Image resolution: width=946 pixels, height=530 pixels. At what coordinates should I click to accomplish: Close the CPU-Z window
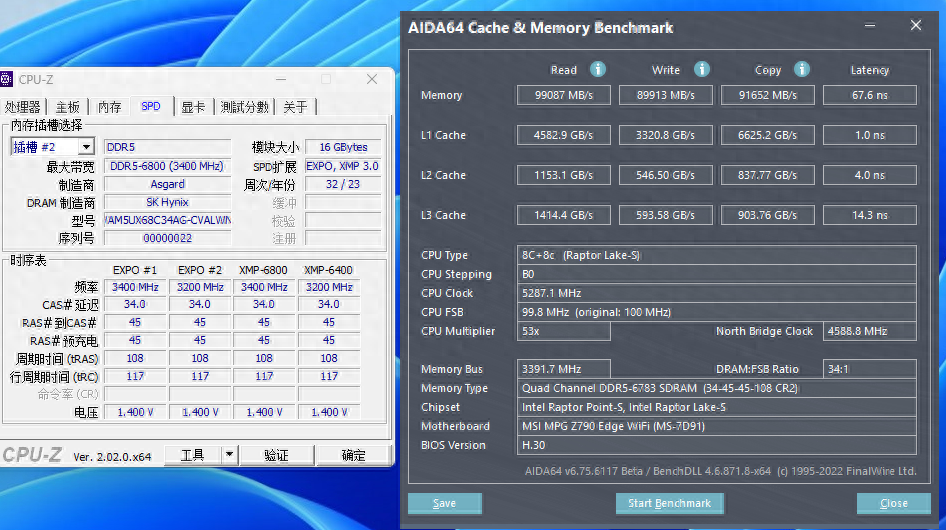coord(372,79)
